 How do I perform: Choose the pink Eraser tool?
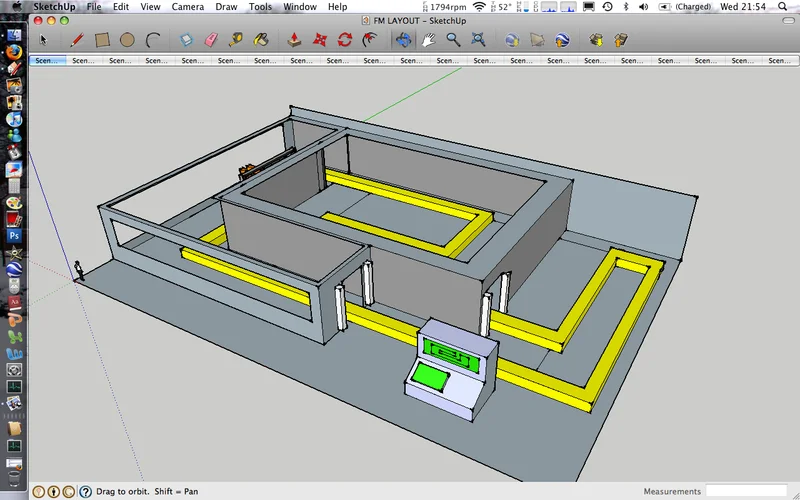(x=211, y=40)
